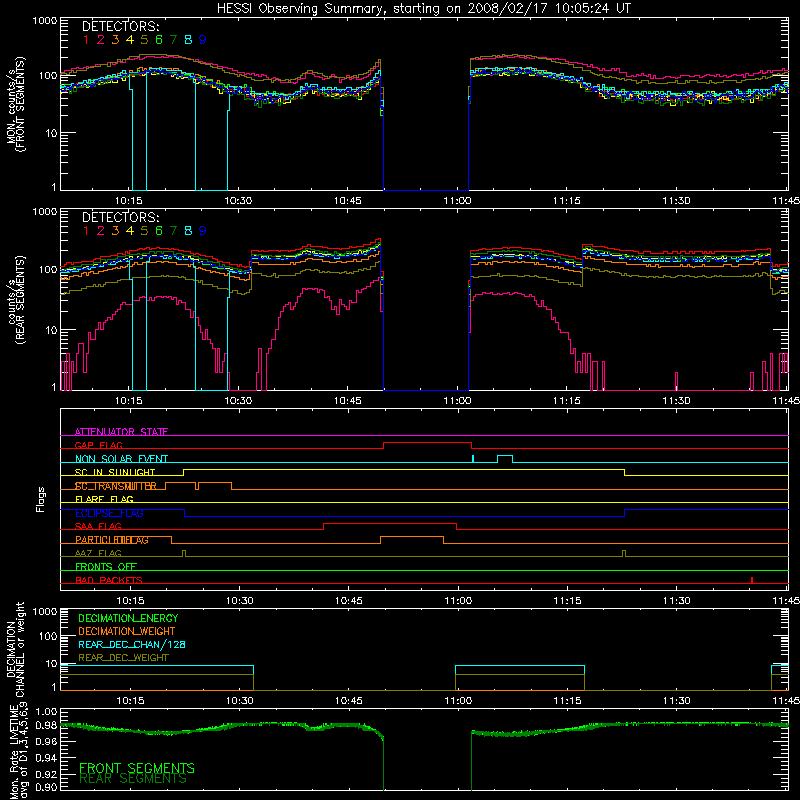The height and width of the screenshot is (800, 800).
Task: Select detector 6 in the front segments legend
Action: pos(159,40)
